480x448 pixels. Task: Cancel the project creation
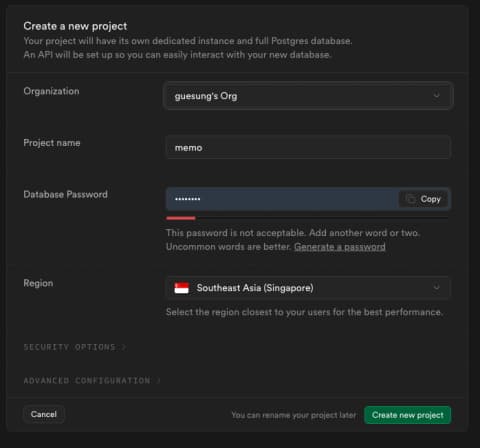coord(44,414)
